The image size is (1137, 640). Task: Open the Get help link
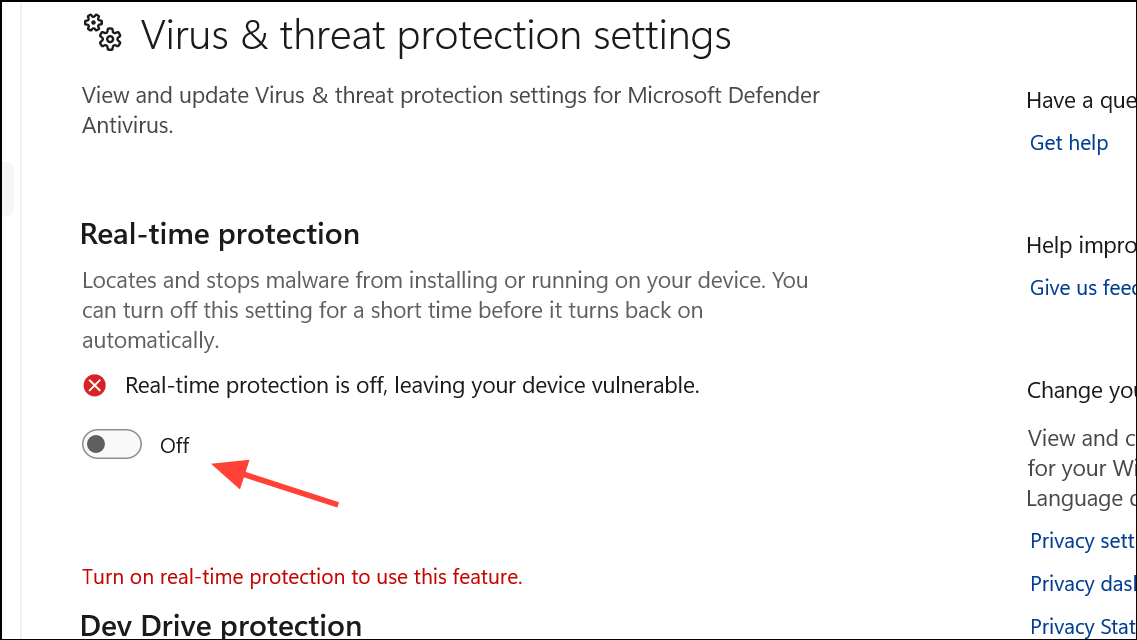[1068, 143]
